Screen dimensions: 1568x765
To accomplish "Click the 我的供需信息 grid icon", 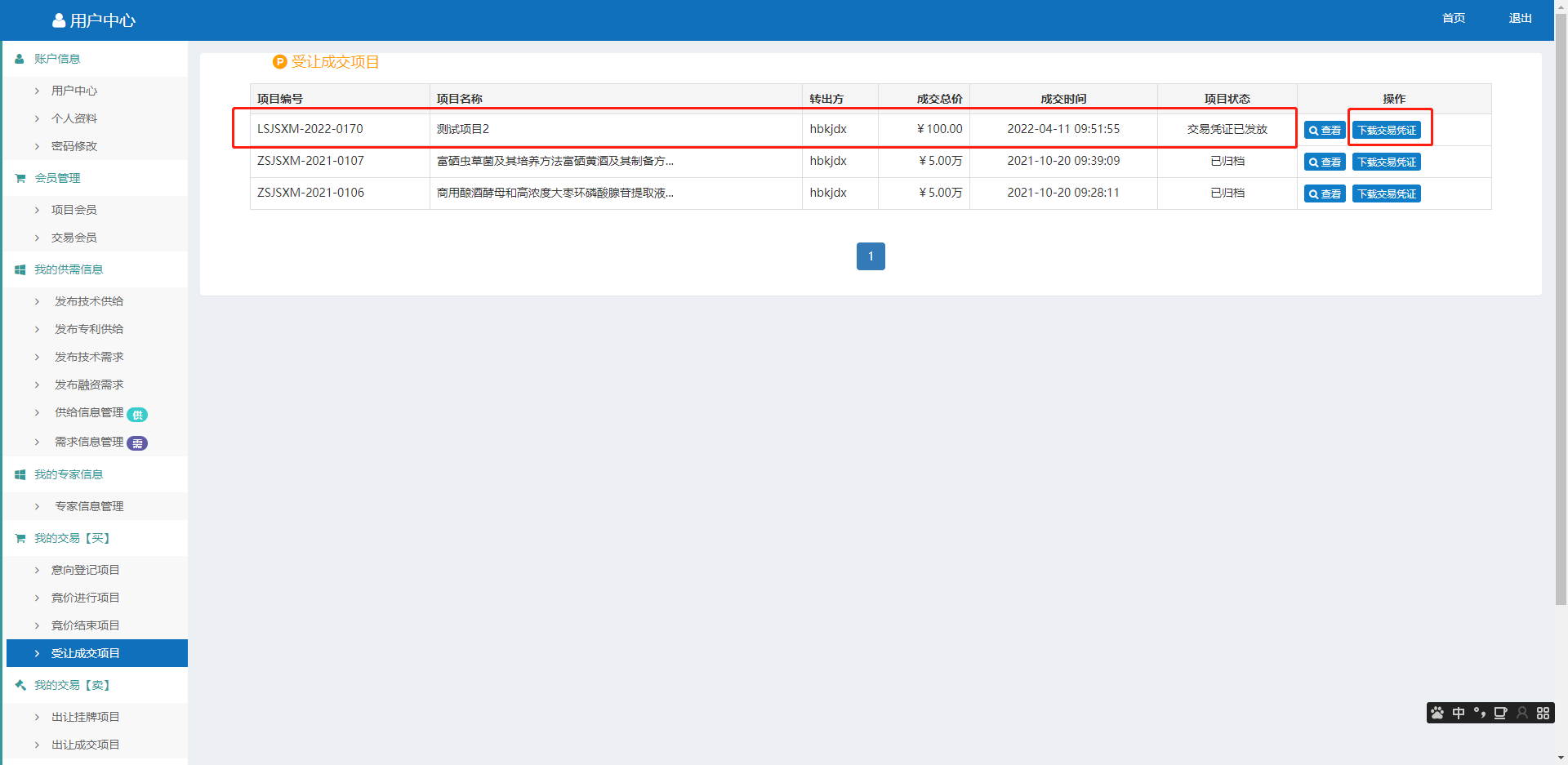I will click(20, 269).
